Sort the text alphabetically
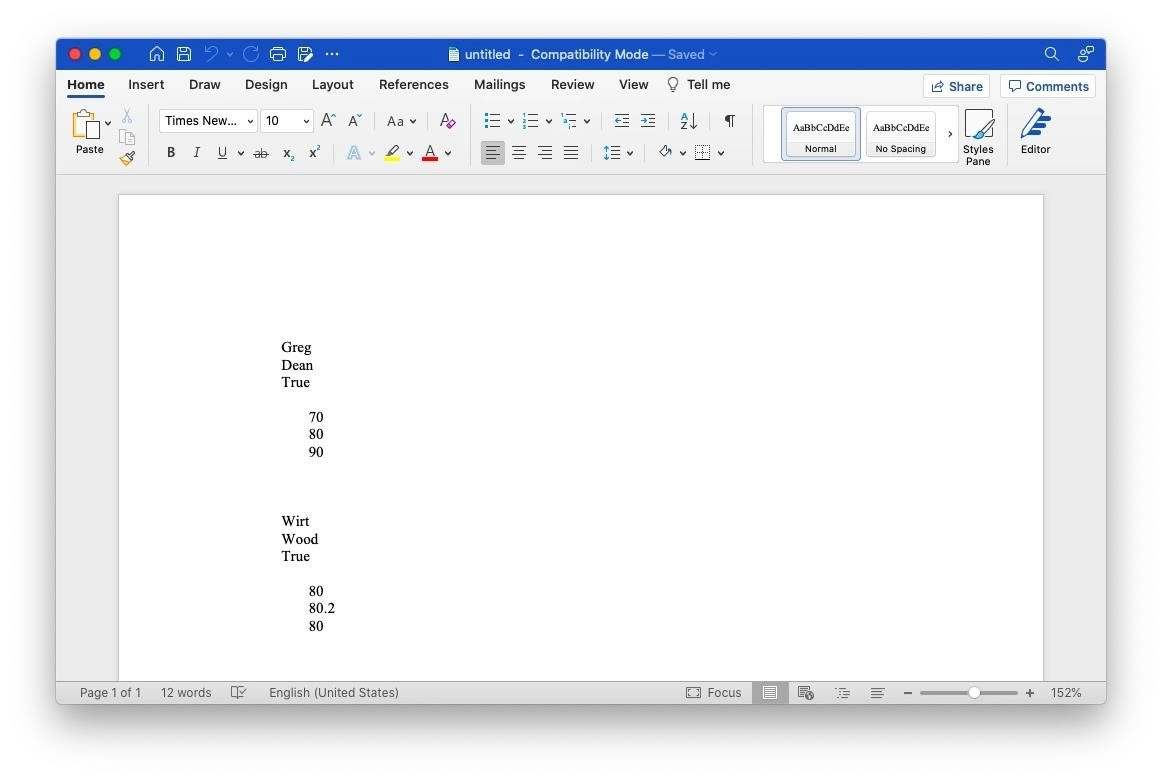This screenshot has width=1162, height=778. click(x=688, y=121)
